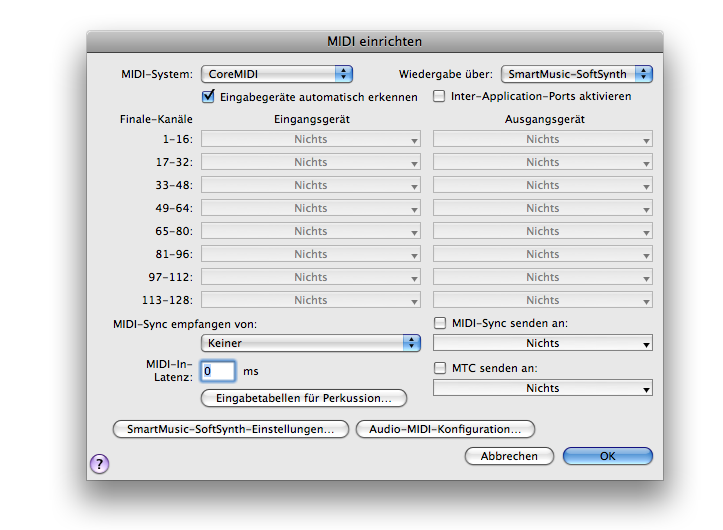Open Ausgangsgerät dropdown for channels 97-112
Viewport: 723px width, 530px height.
click(x=543, y=277)
